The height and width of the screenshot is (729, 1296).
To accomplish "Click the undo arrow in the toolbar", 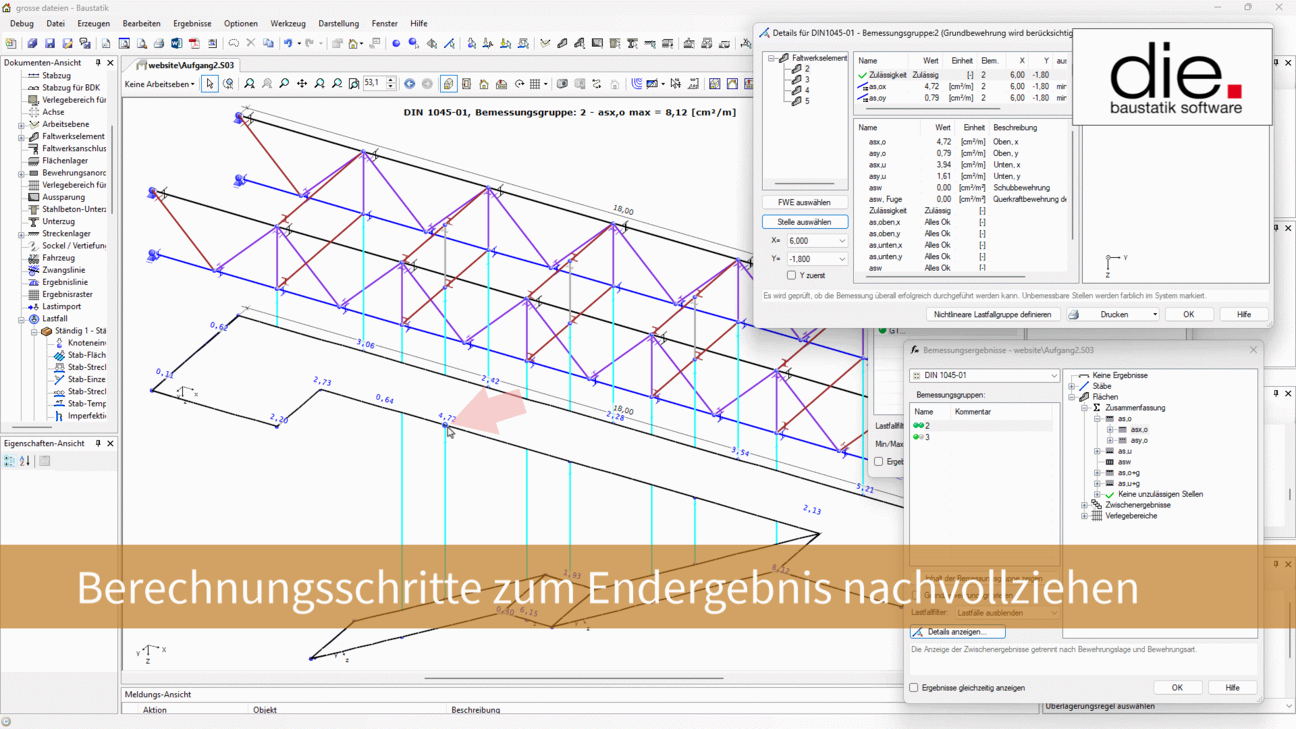I will 287,44.
